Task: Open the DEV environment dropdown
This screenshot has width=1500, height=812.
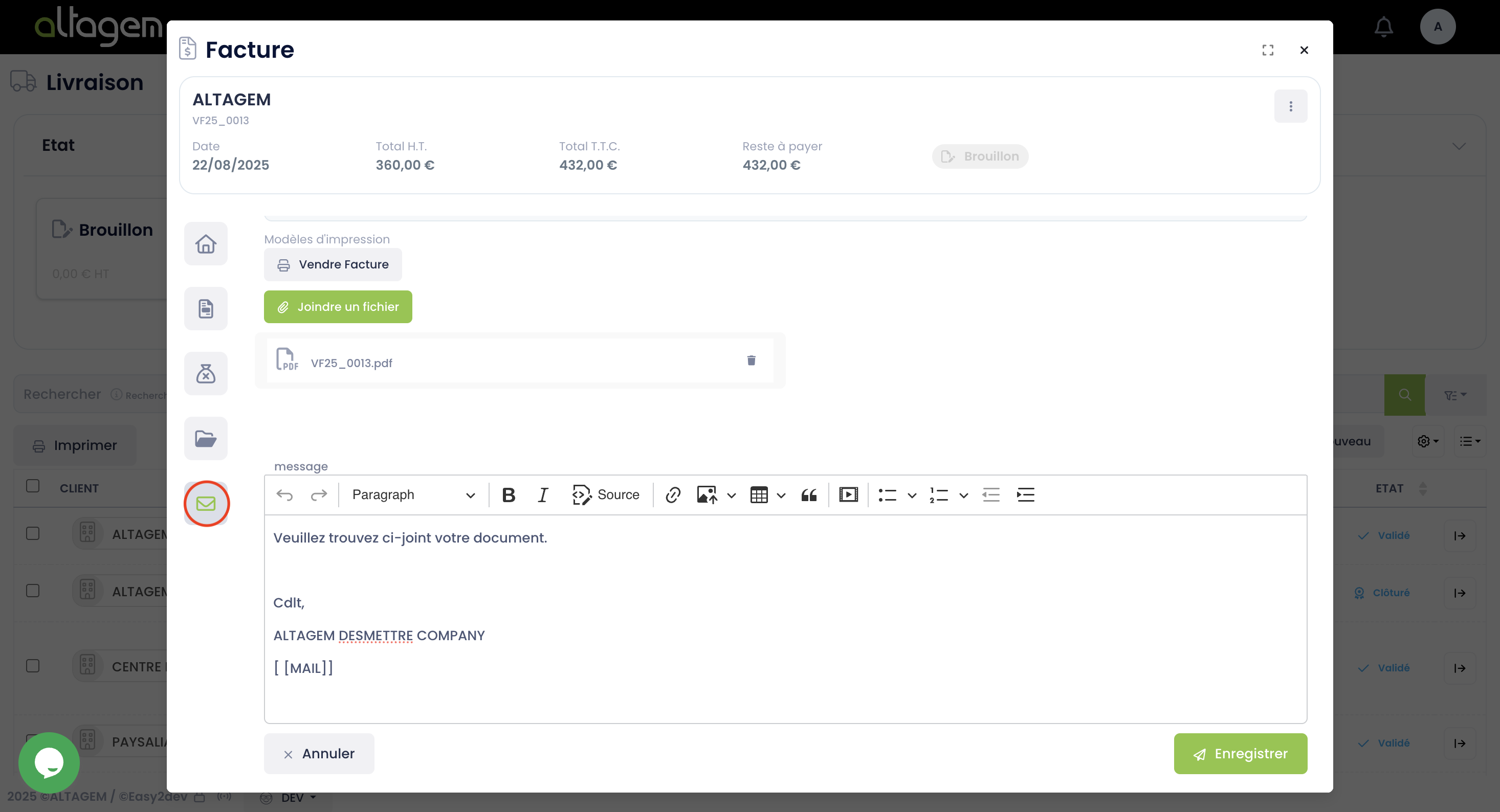Action: [x=288, y=798]
